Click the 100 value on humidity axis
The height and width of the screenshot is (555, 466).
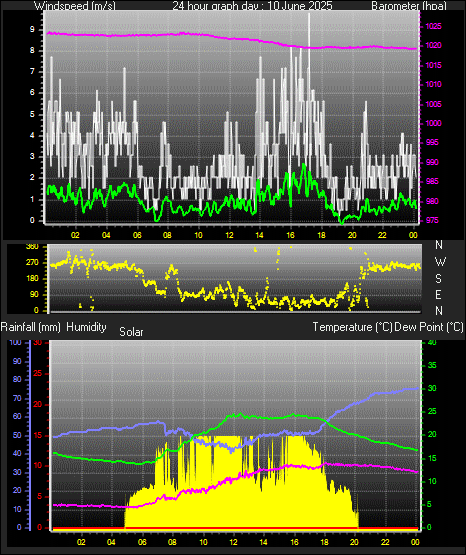16,343
